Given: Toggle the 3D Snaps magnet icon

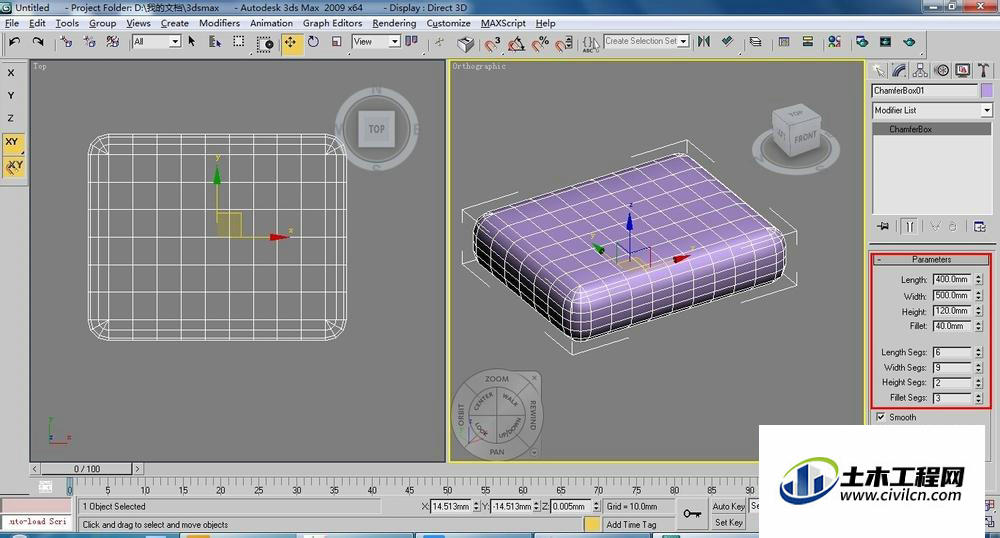Looking at the screenshot, I should pyautogui.click(x=492, y=43).
